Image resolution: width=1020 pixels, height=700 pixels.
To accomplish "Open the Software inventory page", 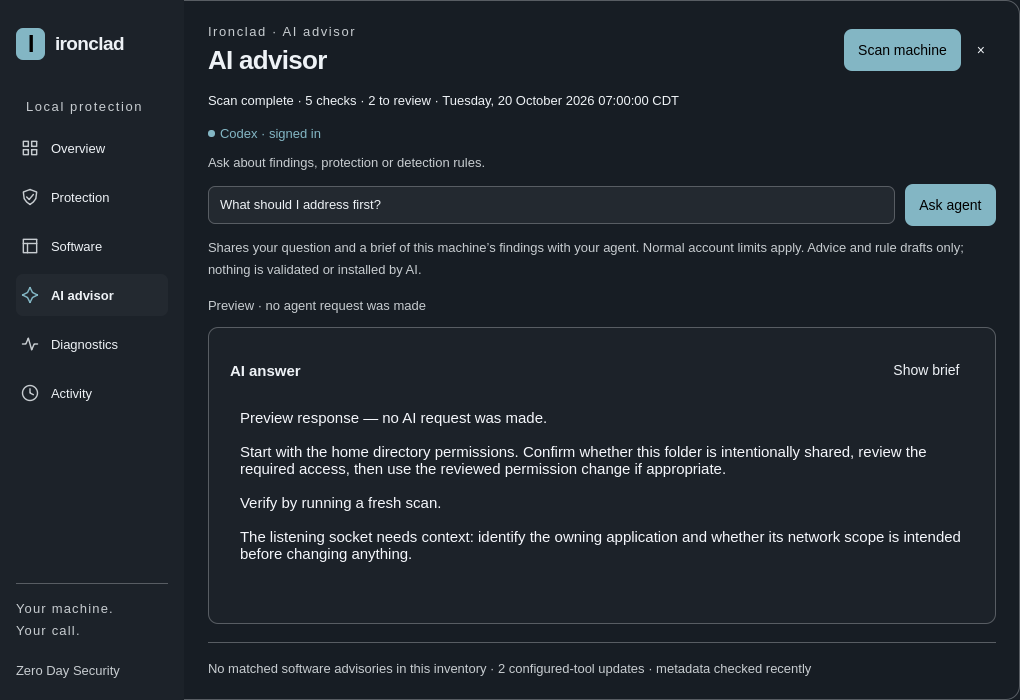I will pos(92,246).
